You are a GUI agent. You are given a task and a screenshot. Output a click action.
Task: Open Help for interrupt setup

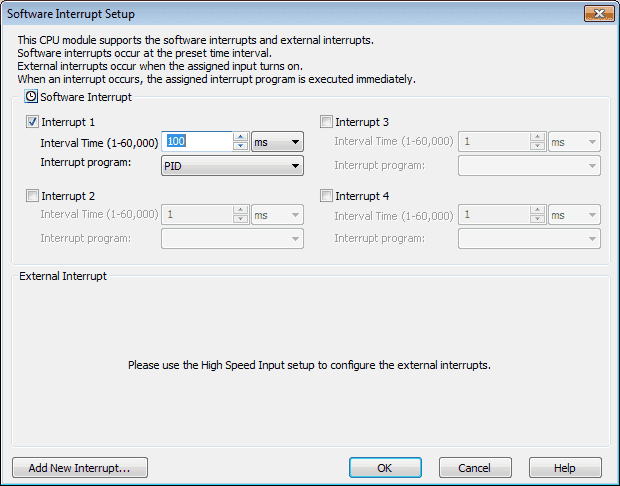coord(565,468)
